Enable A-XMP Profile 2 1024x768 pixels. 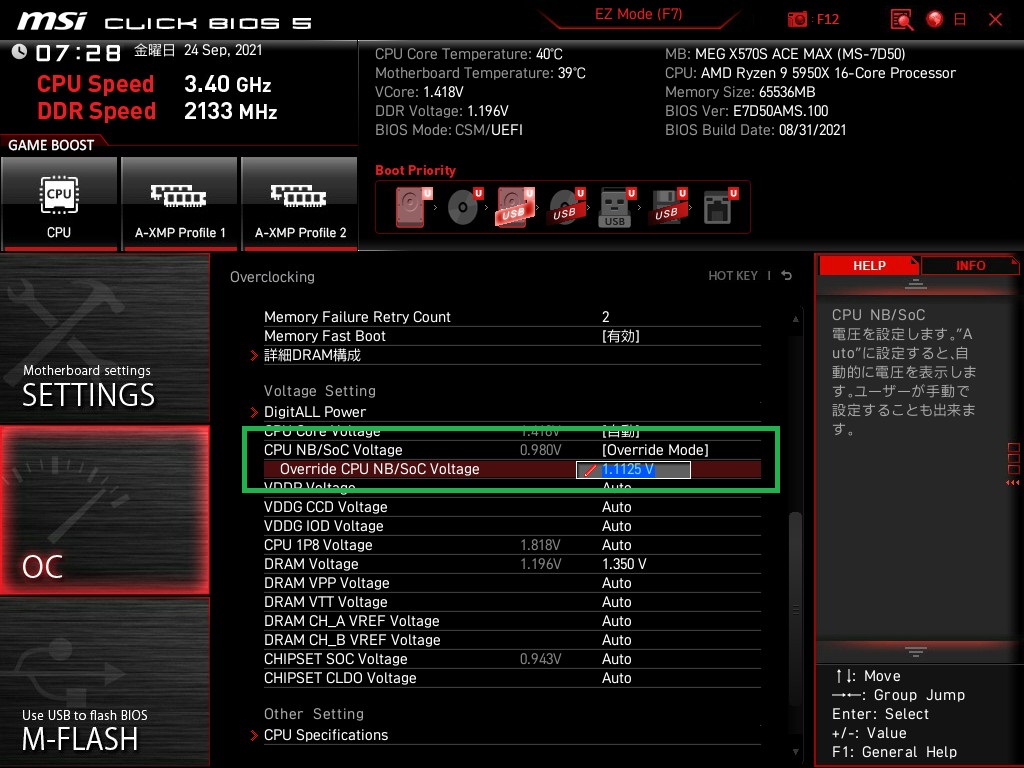coord(300,204)
